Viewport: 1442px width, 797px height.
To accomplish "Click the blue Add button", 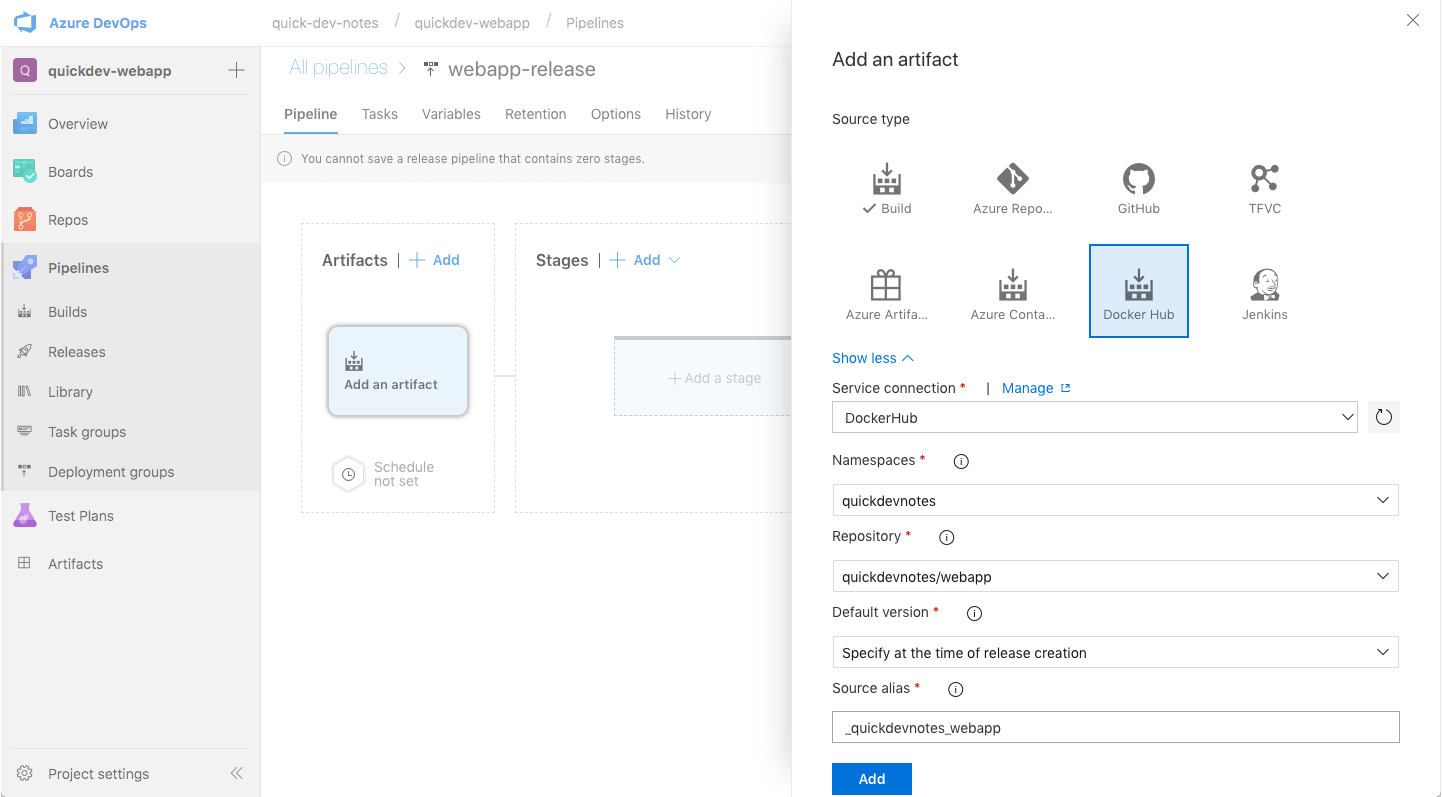I will tap(872, 779).
